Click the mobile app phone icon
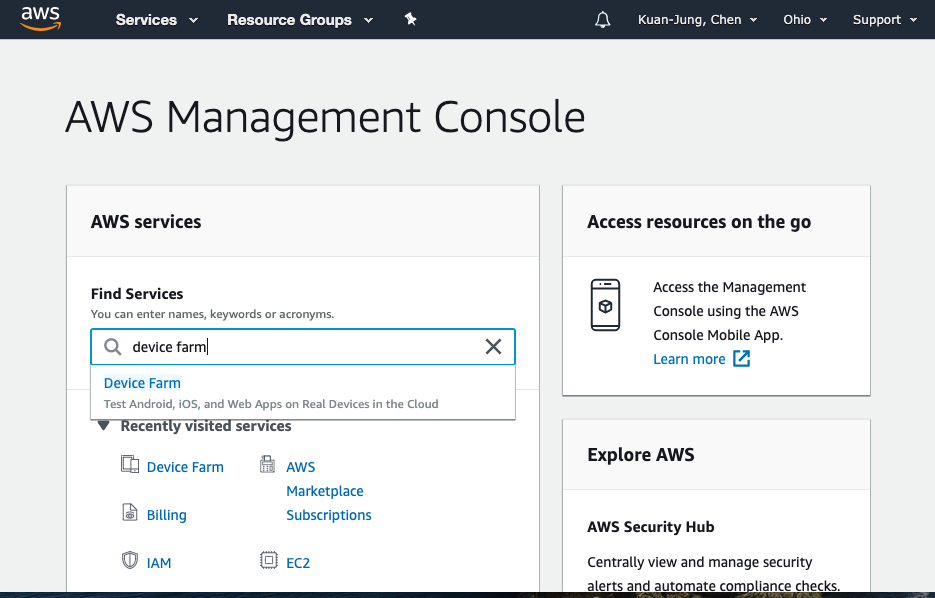 click(x=605, y=305)
